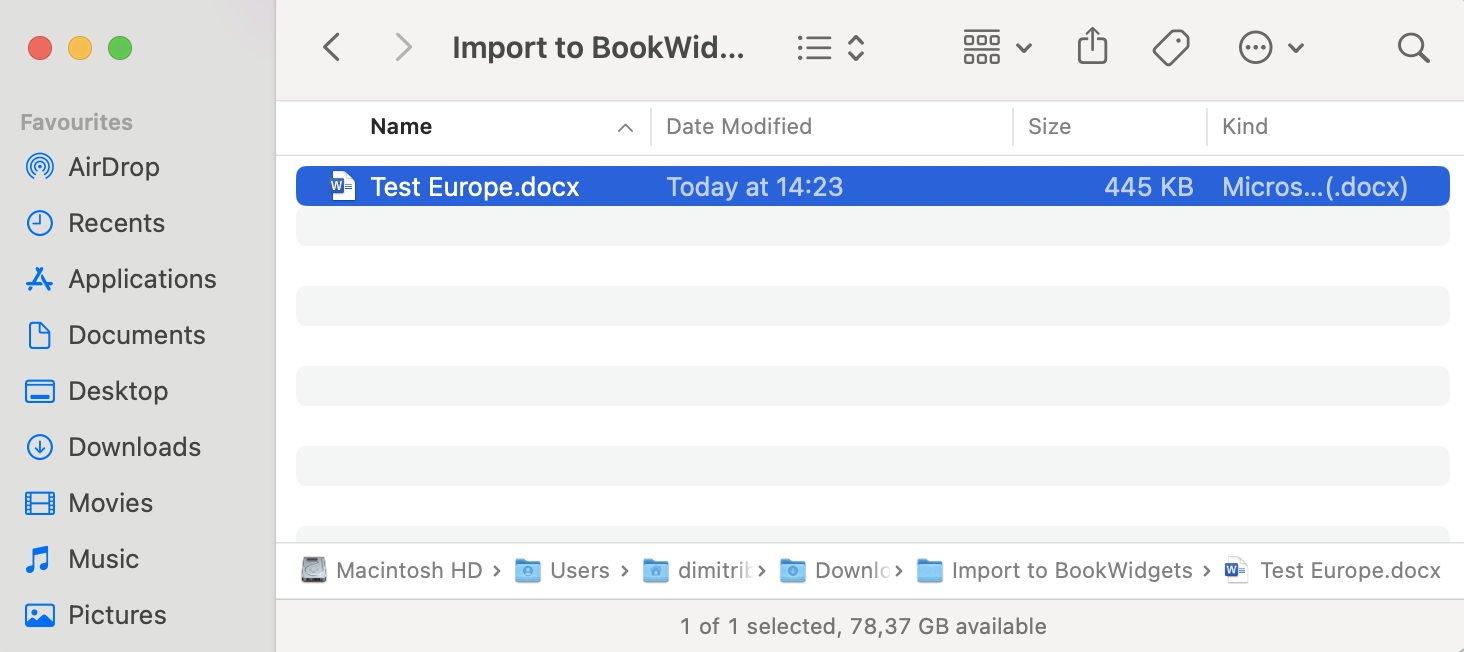Open Documents from the sidebar

click(137, 335)
